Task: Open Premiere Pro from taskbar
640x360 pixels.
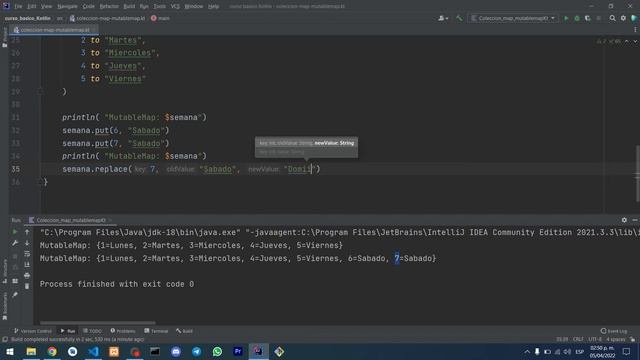Action: (238, 351)
